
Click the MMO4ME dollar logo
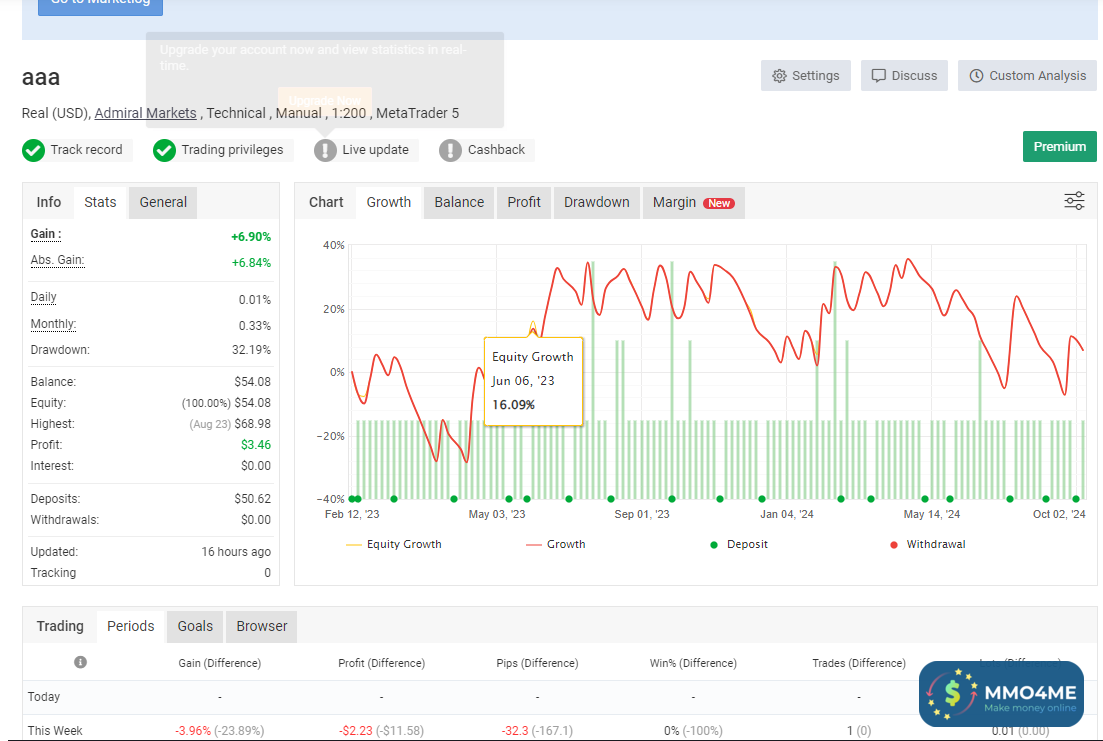point(953,693)
